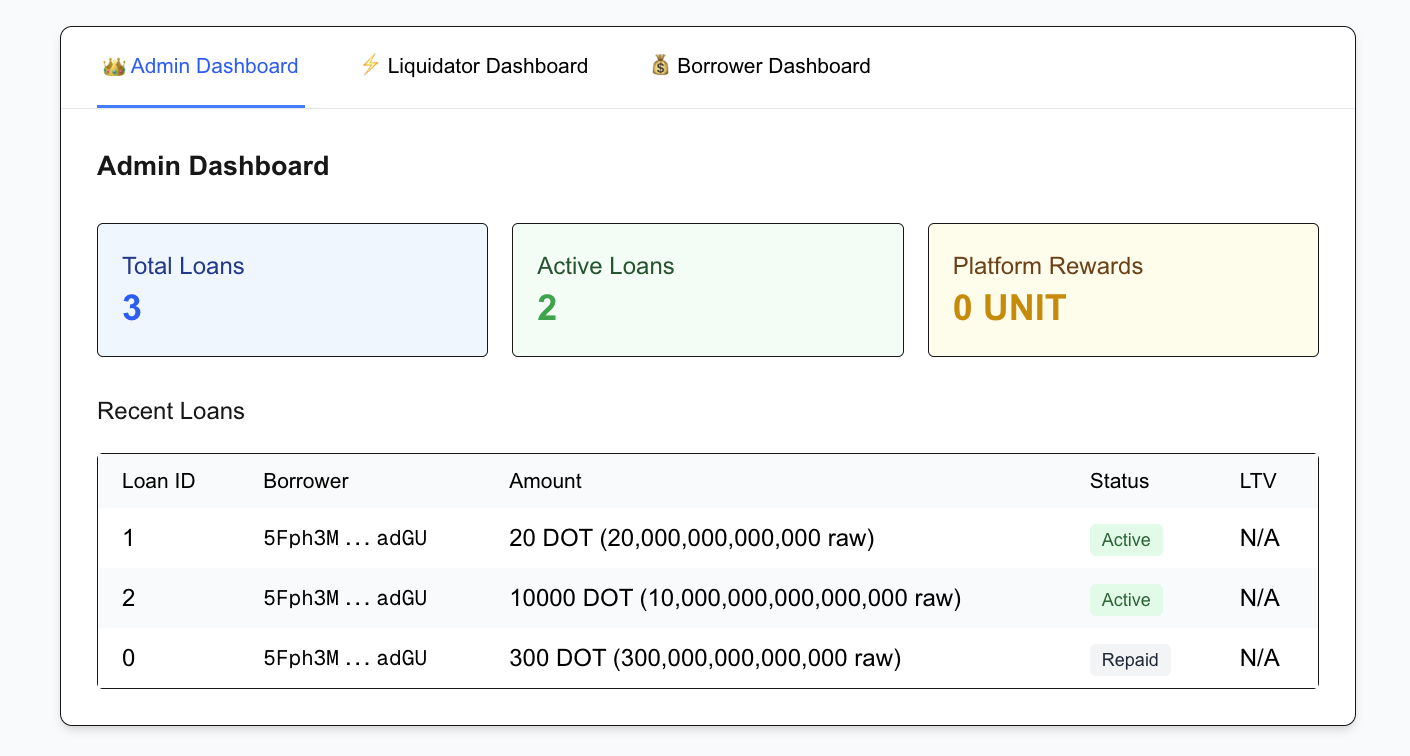This screenshot has width=1410, height=756.
Task: Click the Total Loans summary card
Action: pyautogui.click(x=292, y=290)
